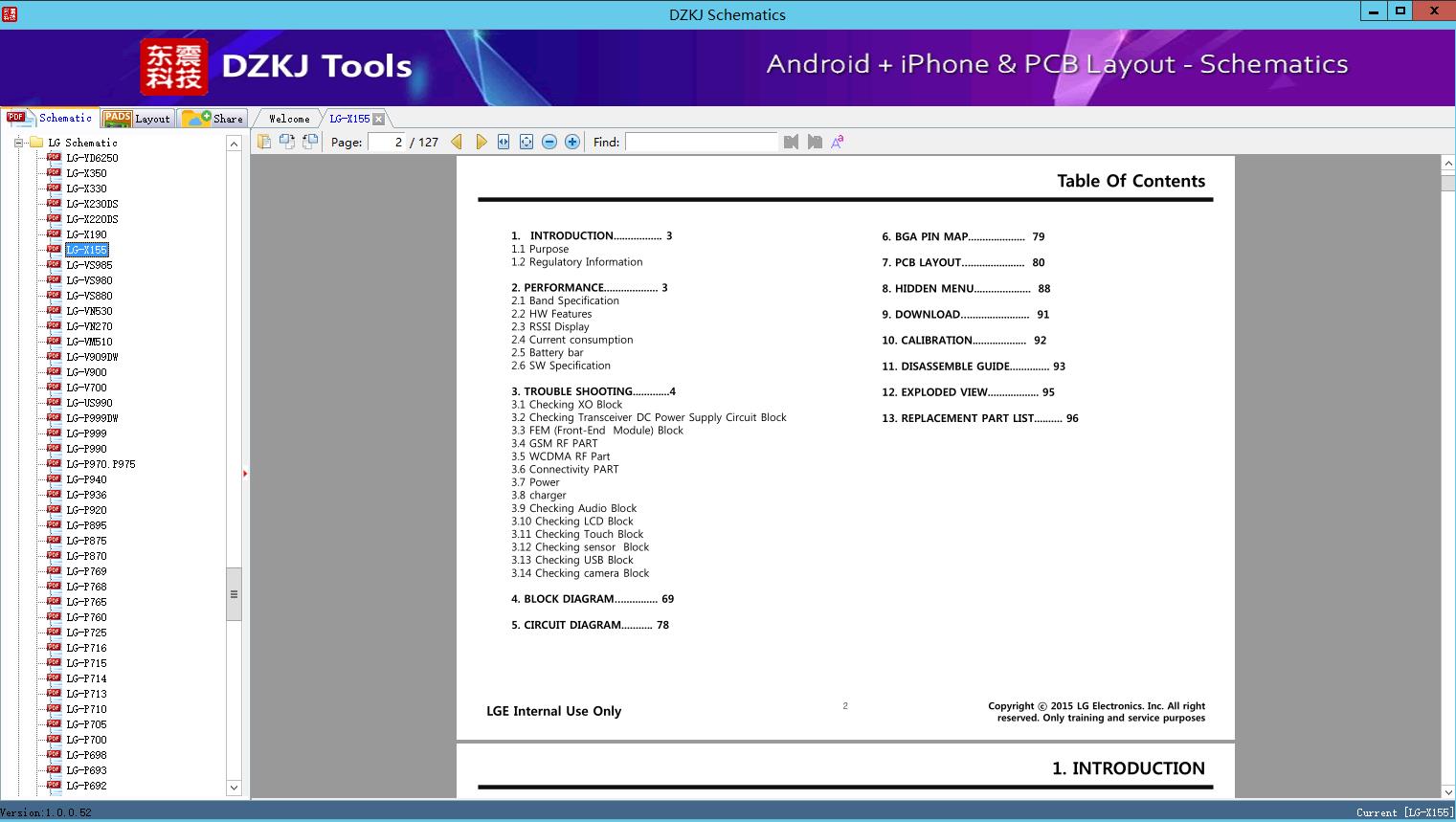
Task: Click the find previous icon
Action: [x=791, y=142]
